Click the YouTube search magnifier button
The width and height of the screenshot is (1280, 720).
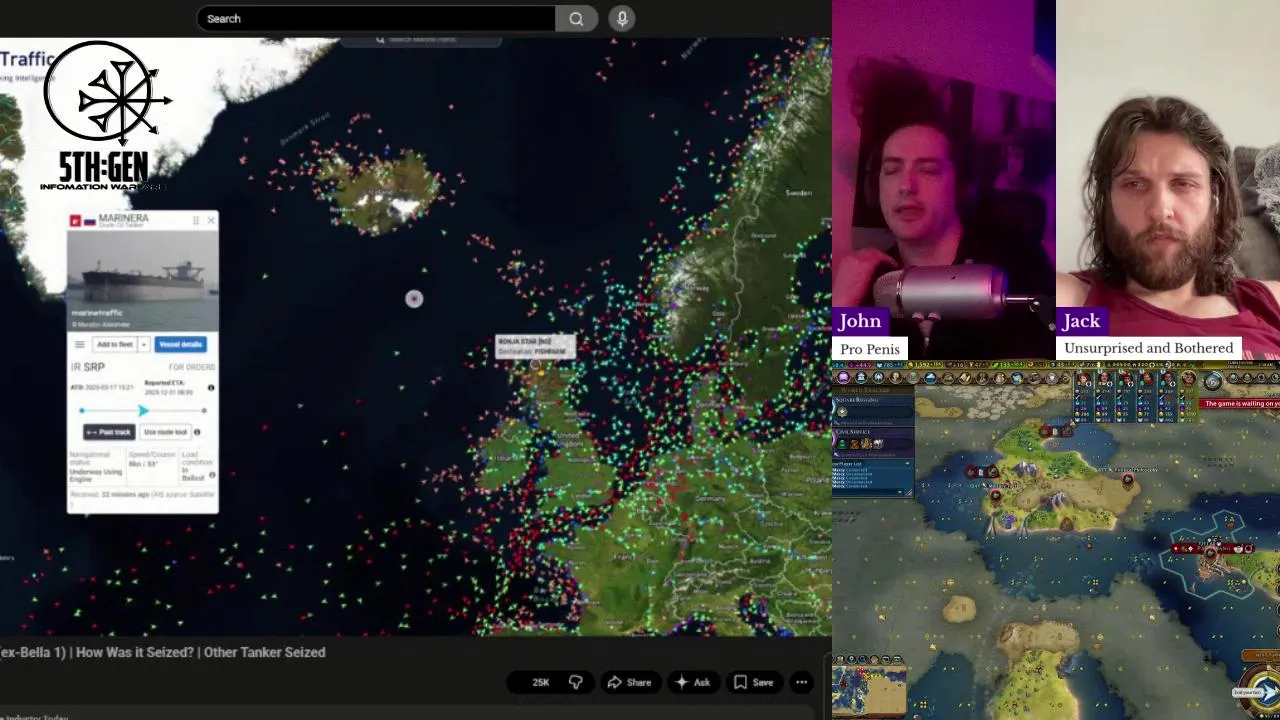tap(576, 18)
